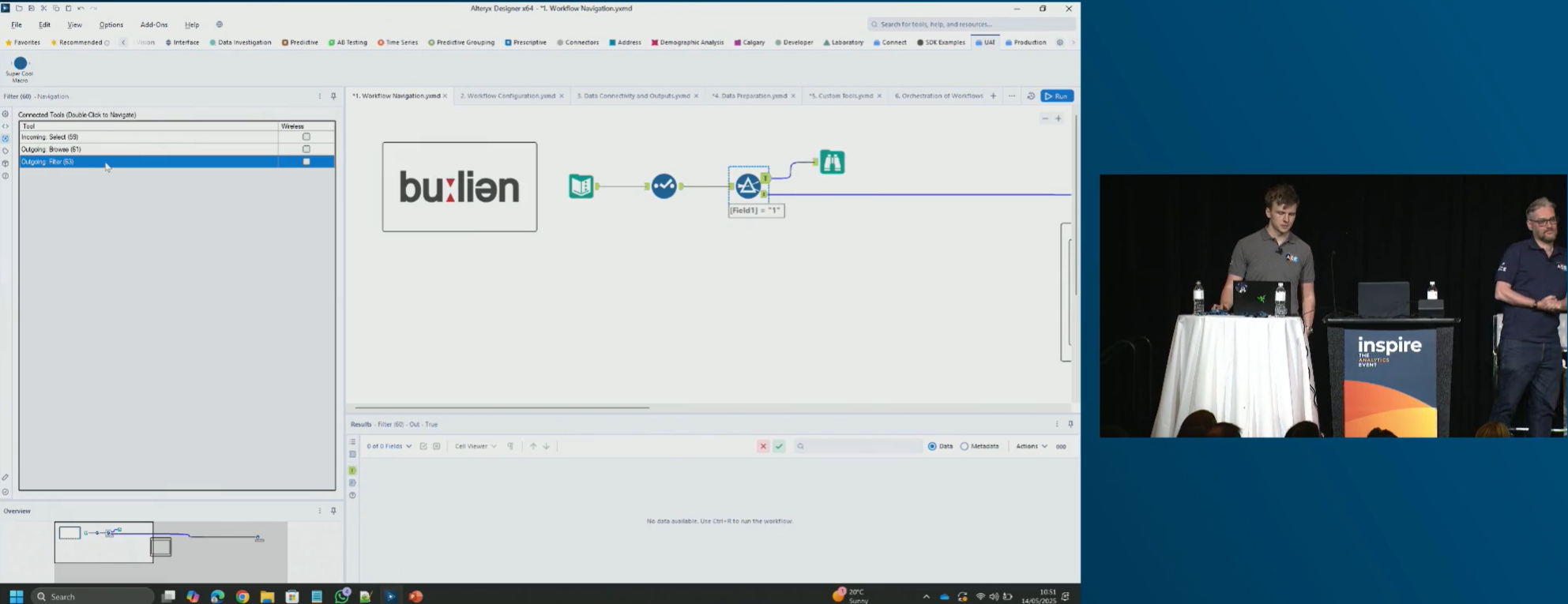Image resolution: width=1568 pixels, height=604 pixels.
Task: Open the Add-Ons menu
Action: [153, 24]
